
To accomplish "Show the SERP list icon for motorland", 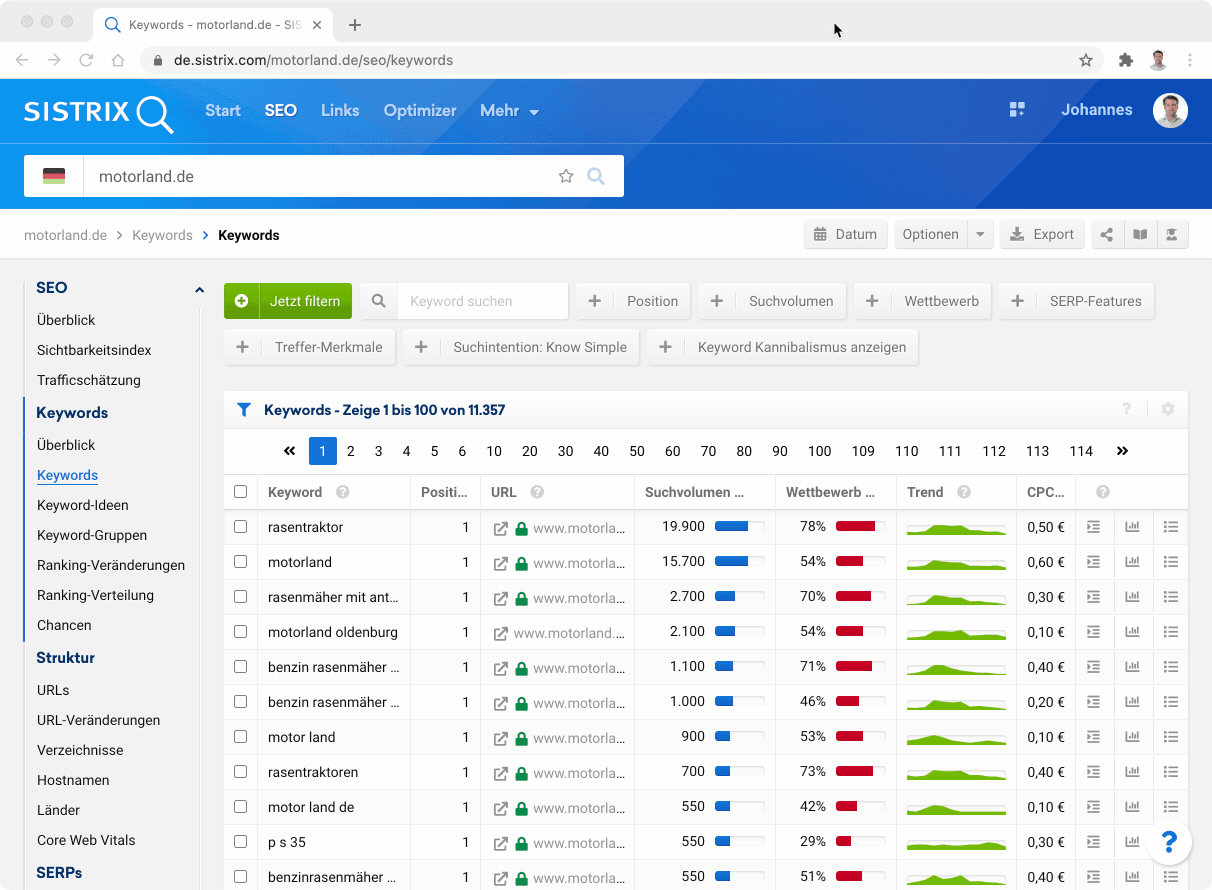I will pos(1171,562).
